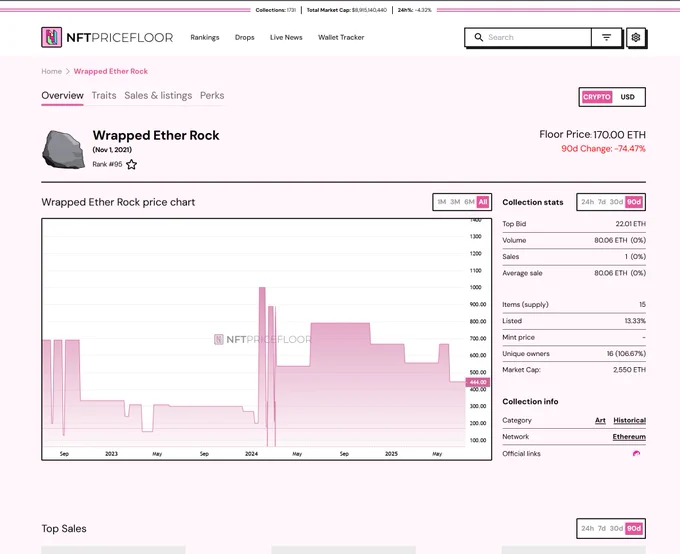This screenshot has width=680, height=554.
Task: Click the Floor Price 170.00 ETH value
Action: pos(619,134)
